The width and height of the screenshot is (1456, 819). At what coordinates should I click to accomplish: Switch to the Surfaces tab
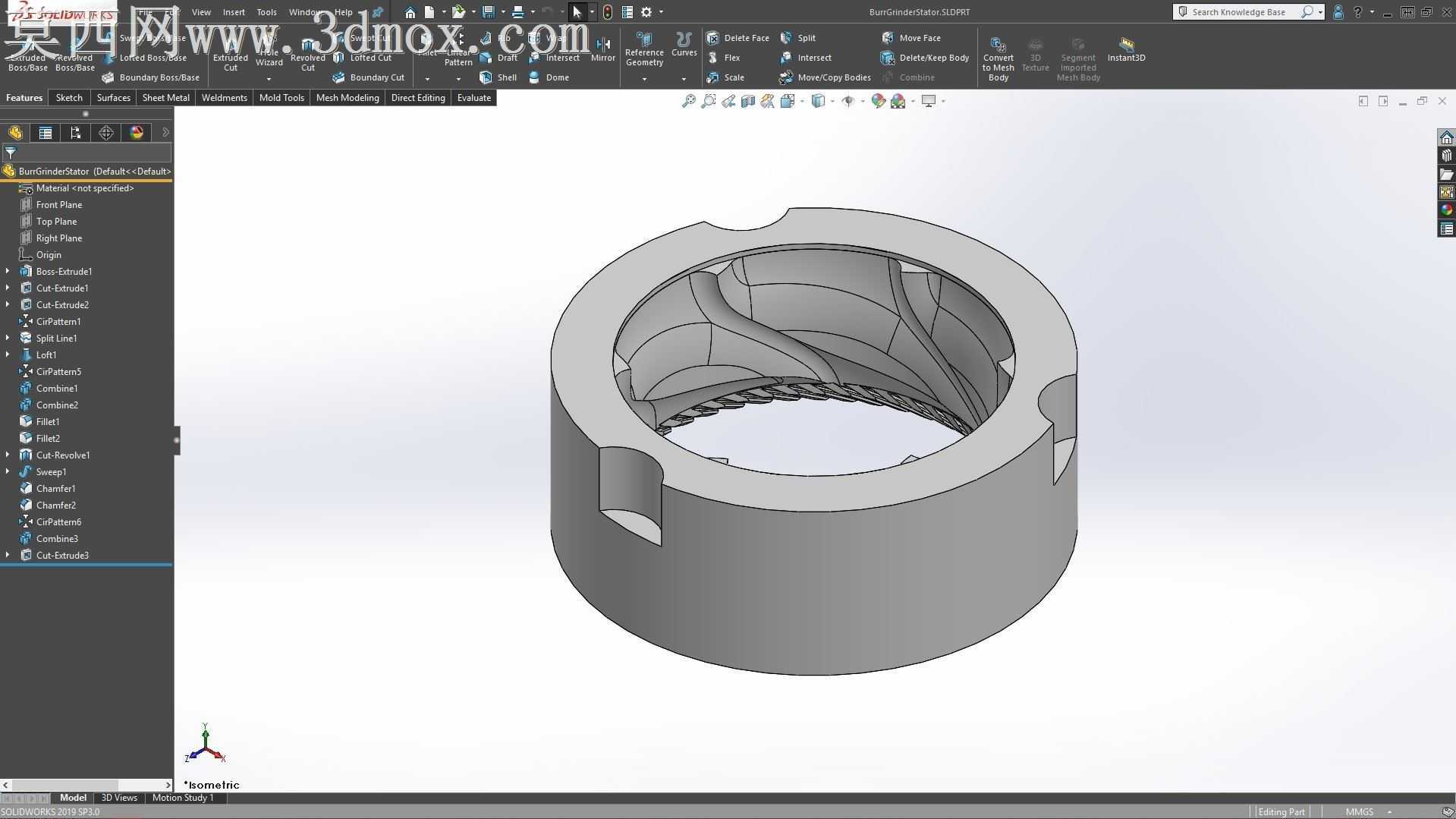click(113, 98)
